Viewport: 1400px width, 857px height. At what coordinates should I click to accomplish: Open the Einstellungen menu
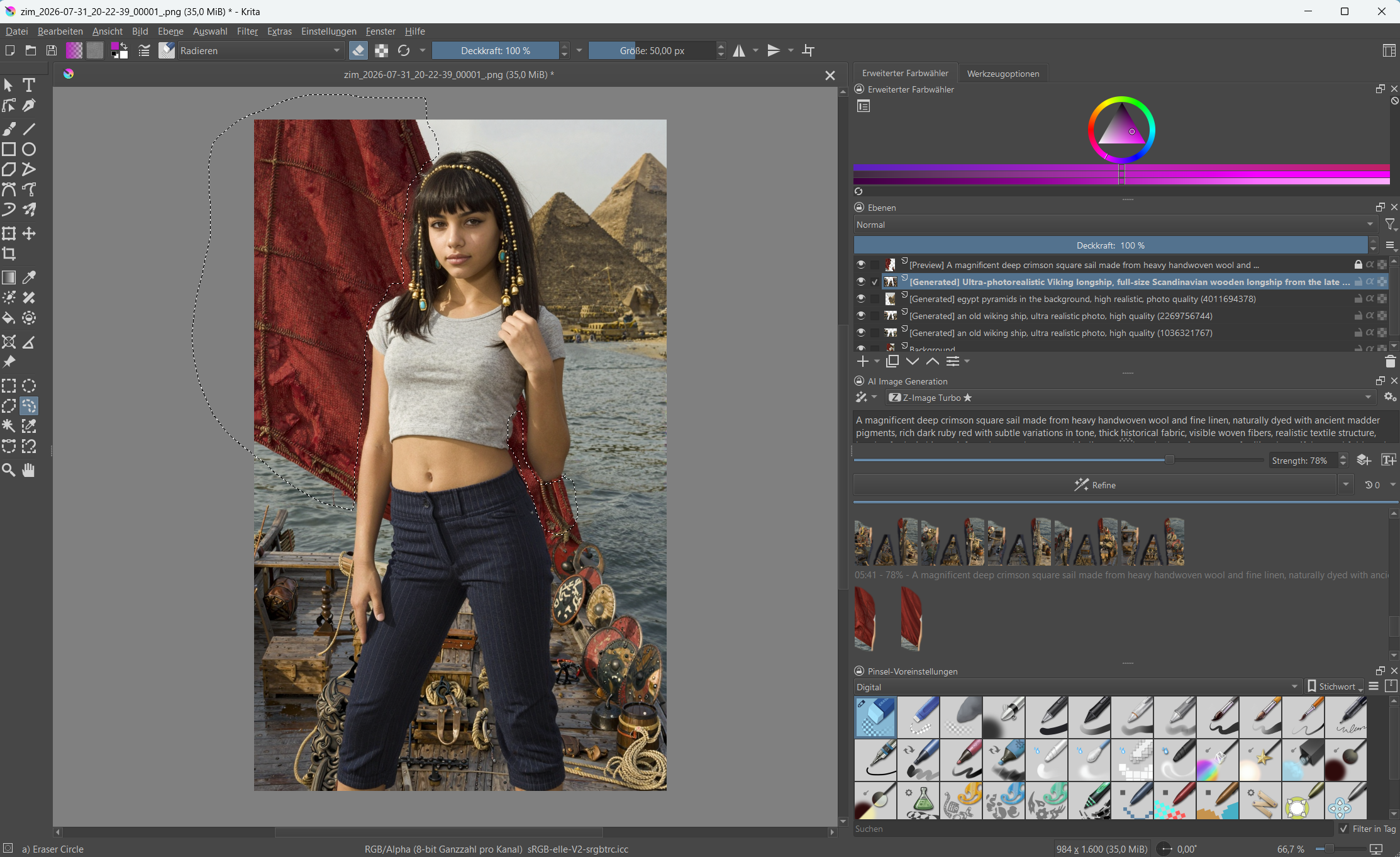(x=328, y=31)
